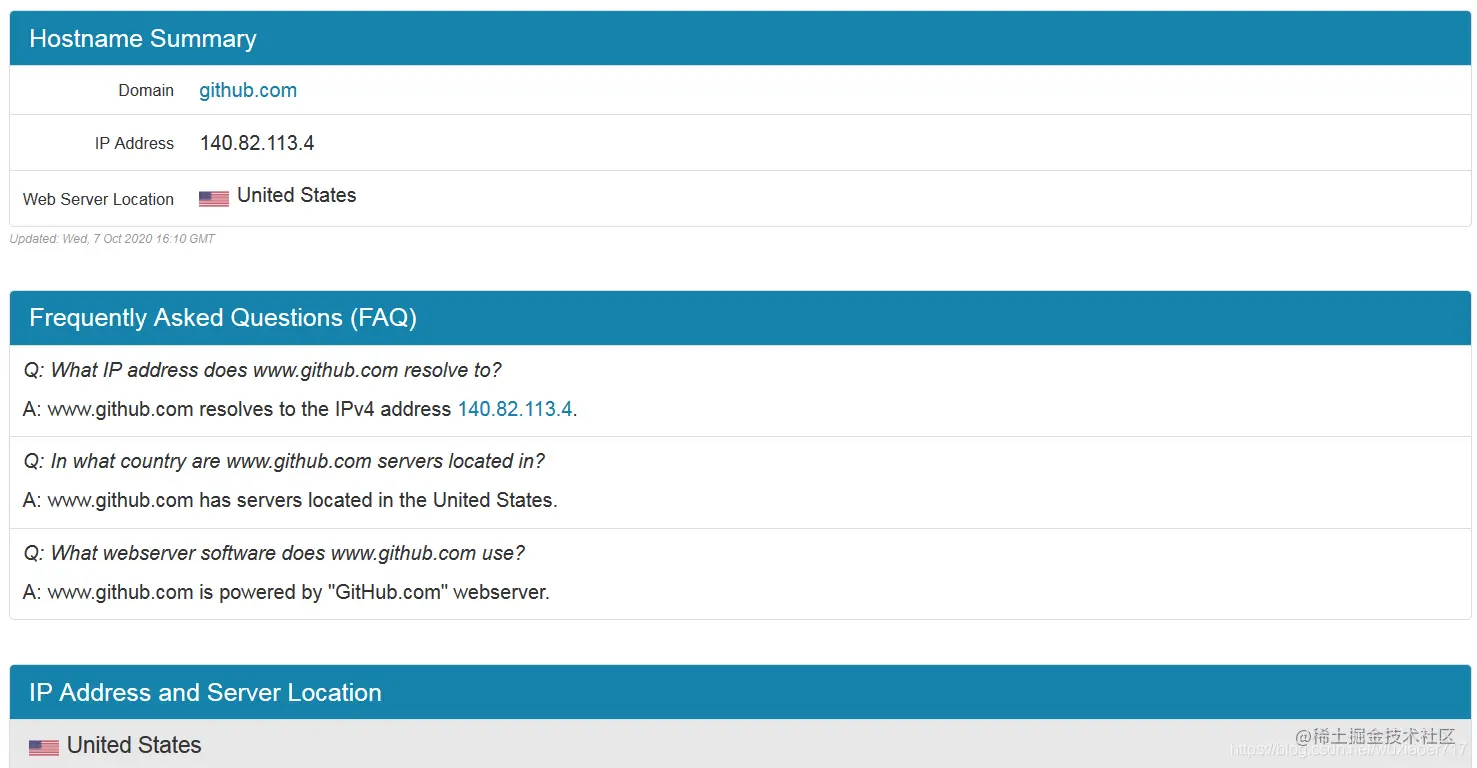Viewport: 1477px width, 768px height.
Task: Click question 'What webserver software does www.github.com use?'
Action: tap(274, 553)
